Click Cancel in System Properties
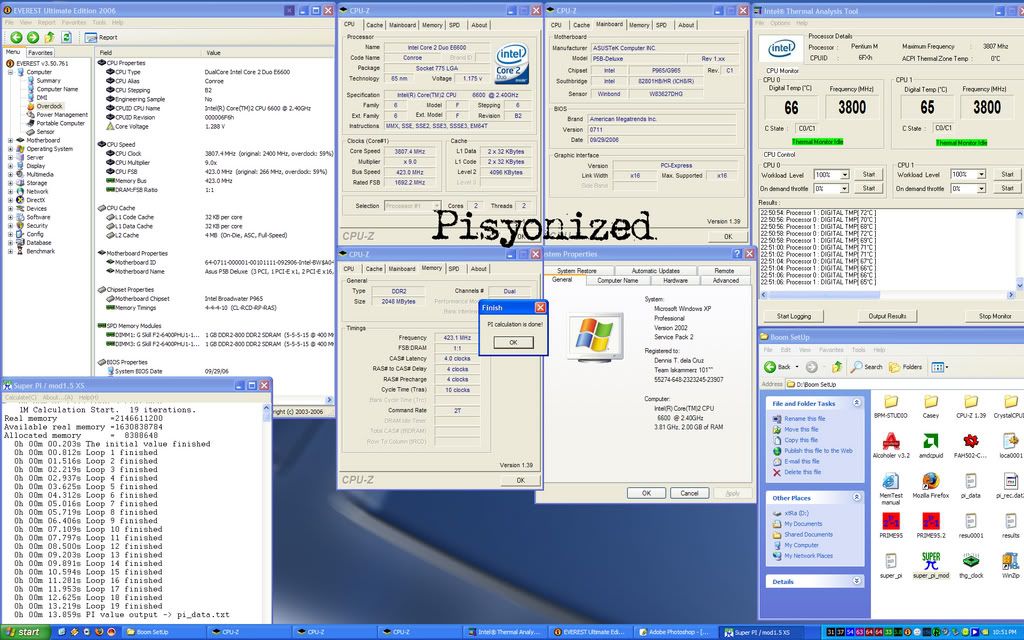The image size is (1024, 640). point(689,493)
